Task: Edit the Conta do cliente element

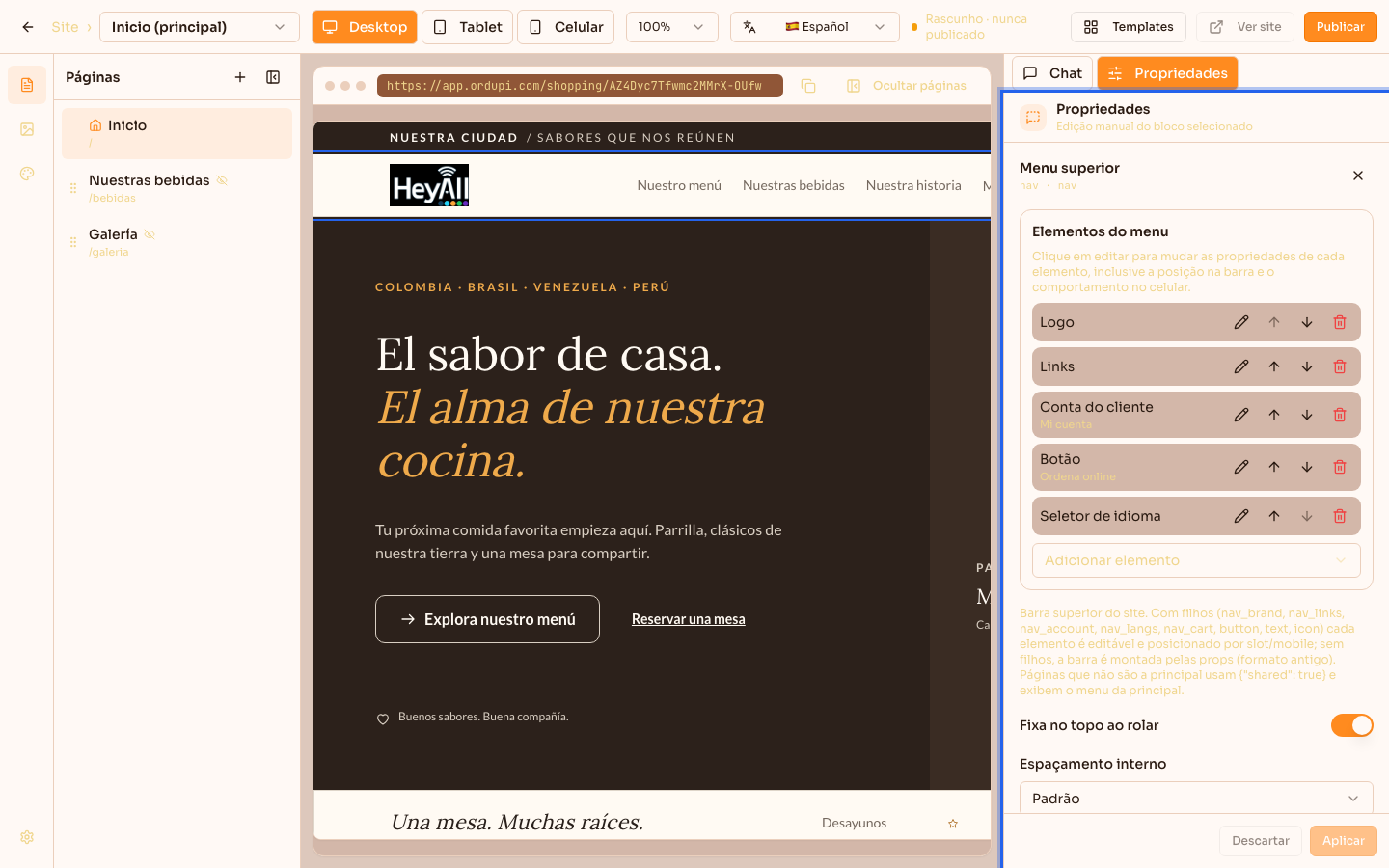Action: click(1241, 415)
